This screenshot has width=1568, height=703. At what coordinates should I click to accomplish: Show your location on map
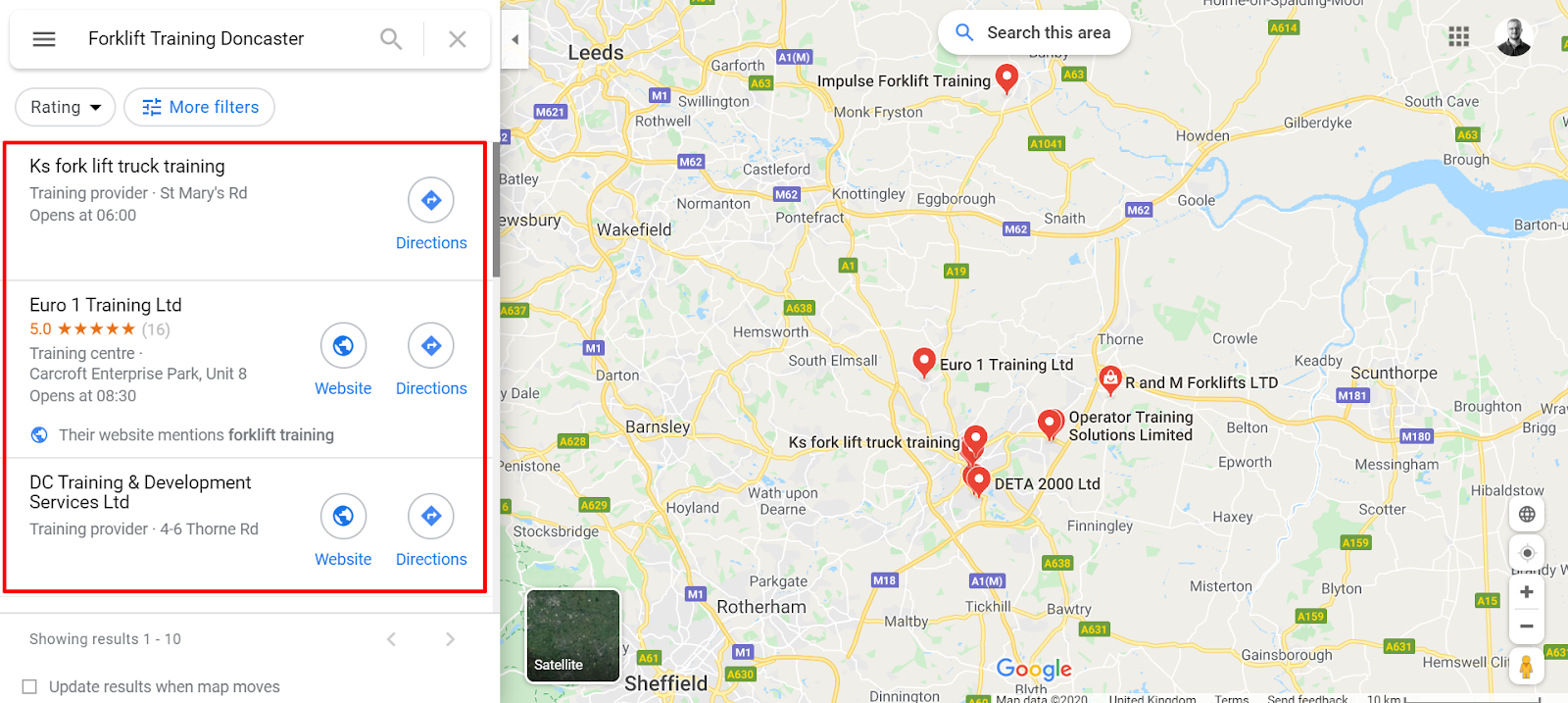pos(1527,553)
